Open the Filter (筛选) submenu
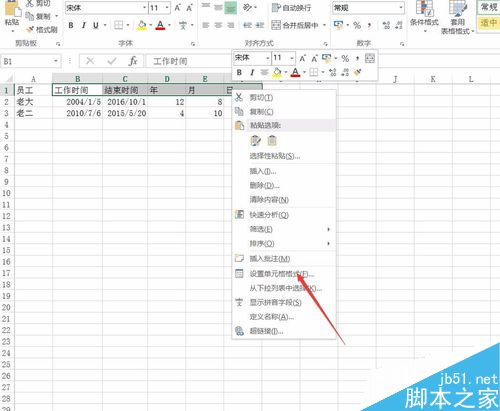The width and height of the screenshot is (500, 411). point(283,229)
